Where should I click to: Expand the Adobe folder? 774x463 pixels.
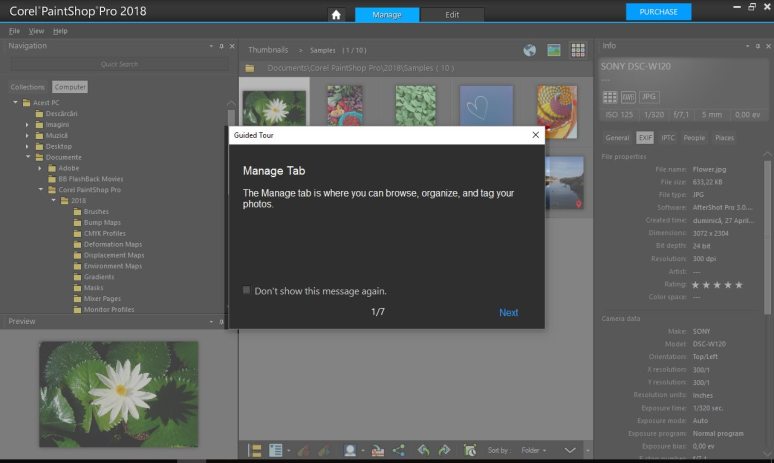[x=40, y=168]
